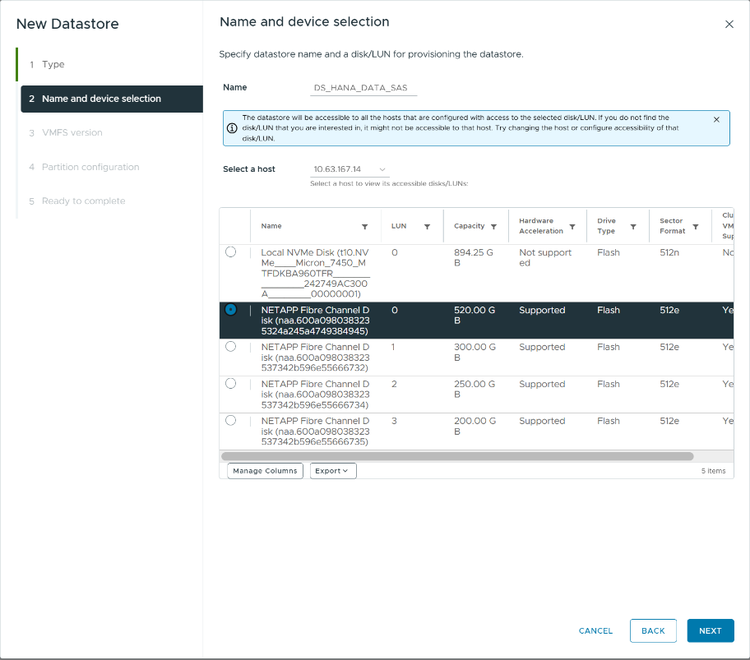Screen dimensions: 750x660
Task: Click the 894.25 GB capacity cell
Action: [474, 258]
